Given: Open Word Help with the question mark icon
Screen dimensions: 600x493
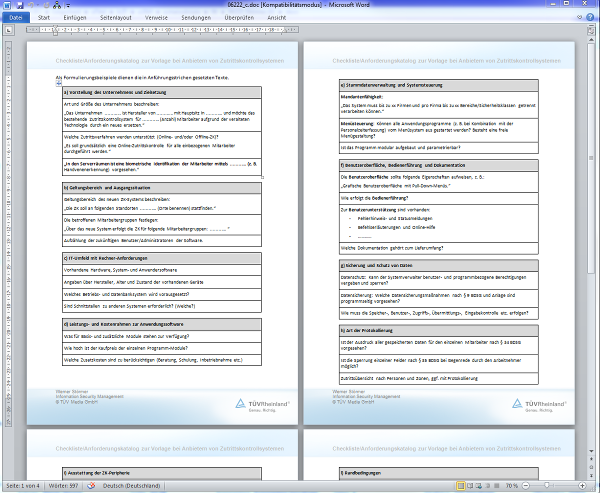Looking at the screenshot, I should (x=590, y=17).
